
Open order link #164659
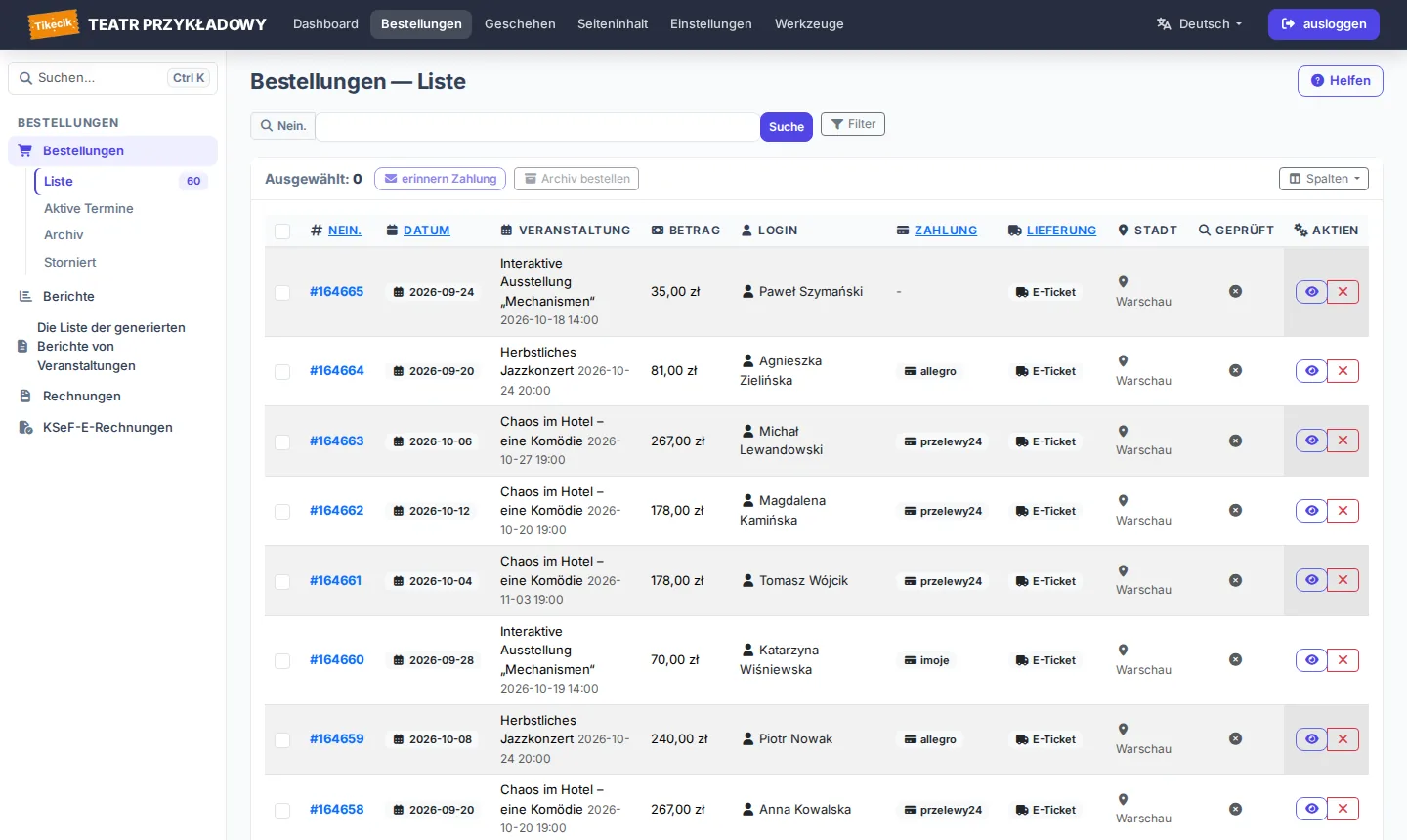click(337, 739)
